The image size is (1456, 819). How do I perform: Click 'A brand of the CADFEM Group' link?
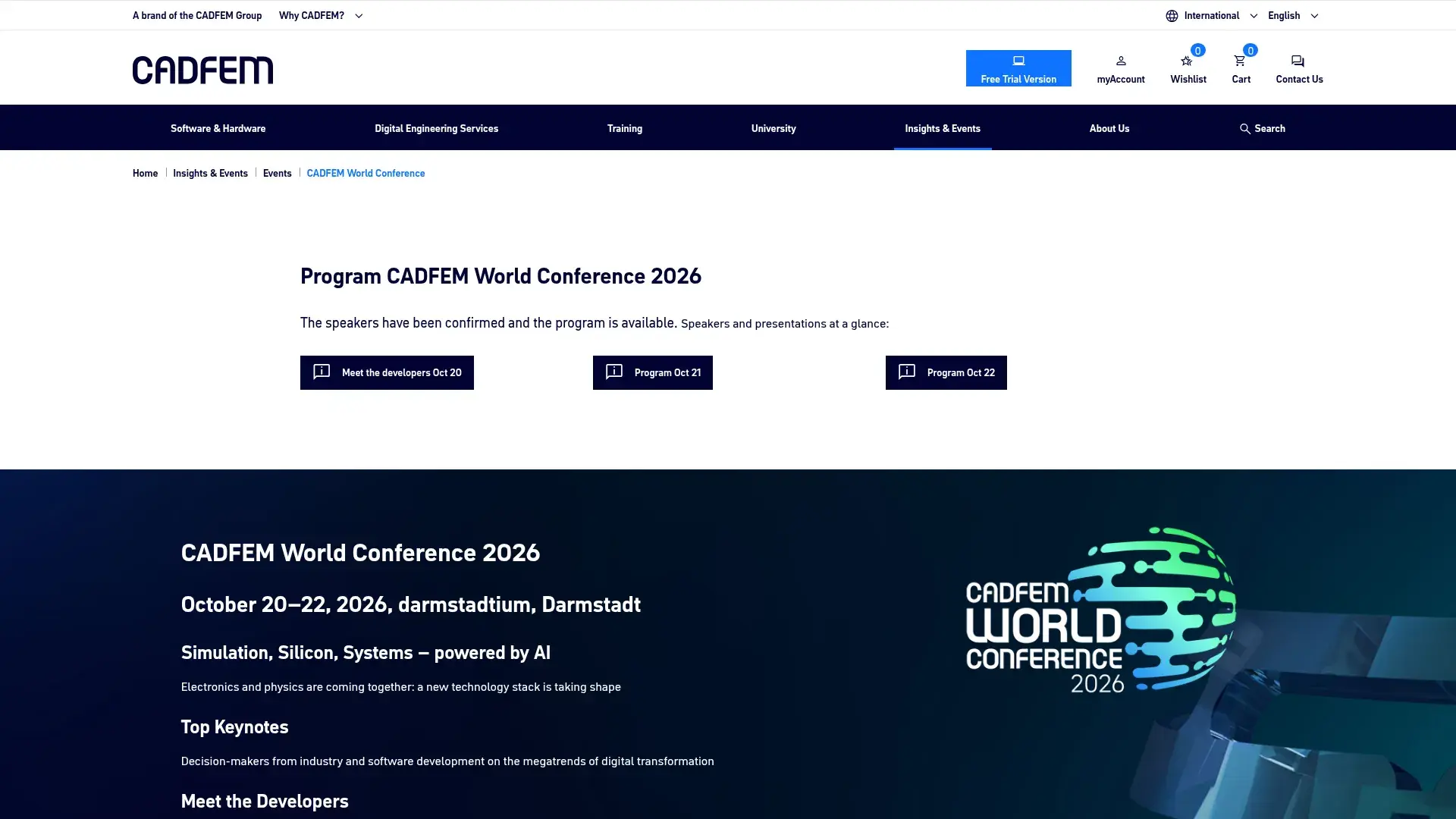point(197,15)
